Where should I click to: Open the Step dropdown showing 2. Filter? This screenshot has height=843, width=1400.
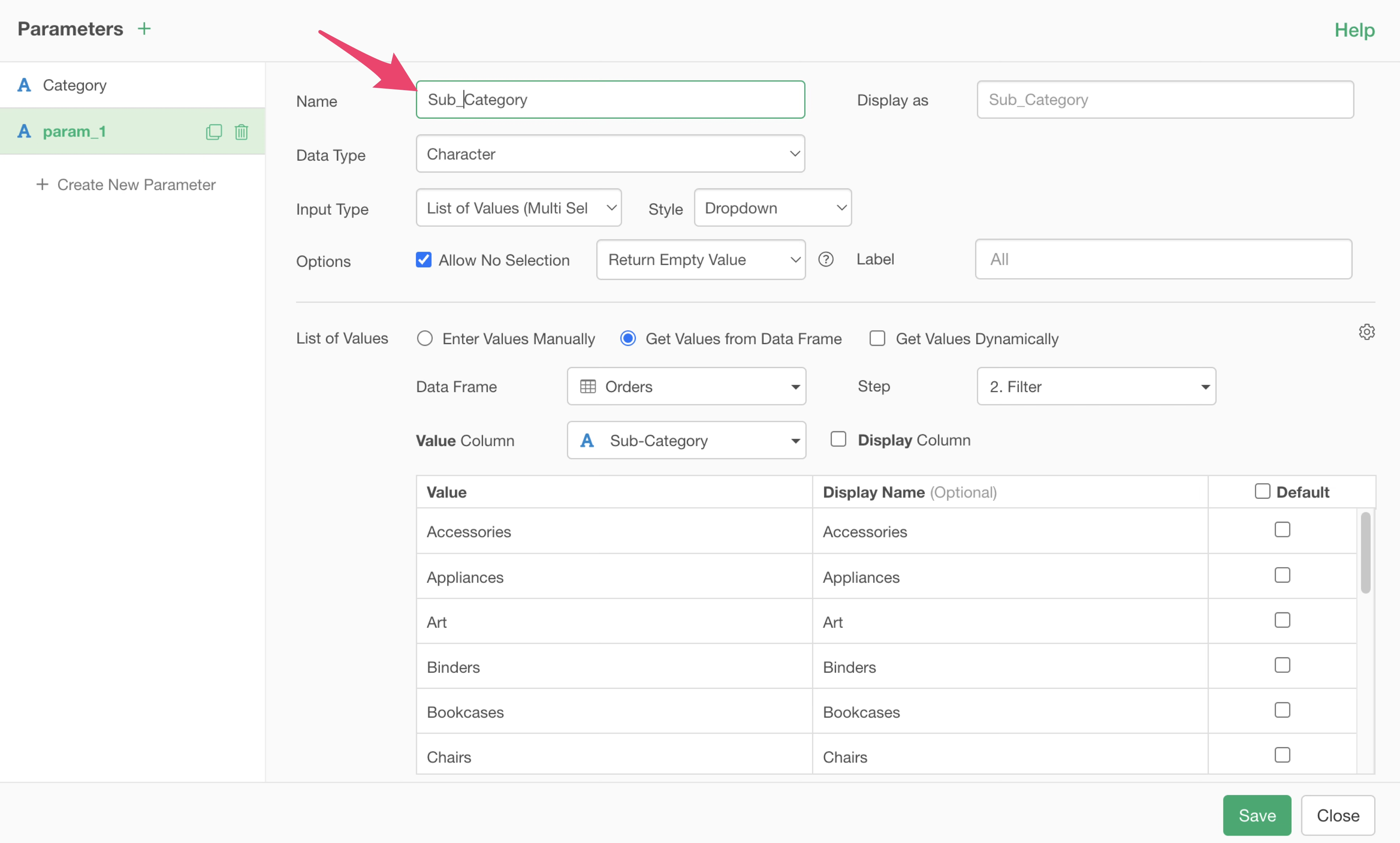pos(1096,386)
